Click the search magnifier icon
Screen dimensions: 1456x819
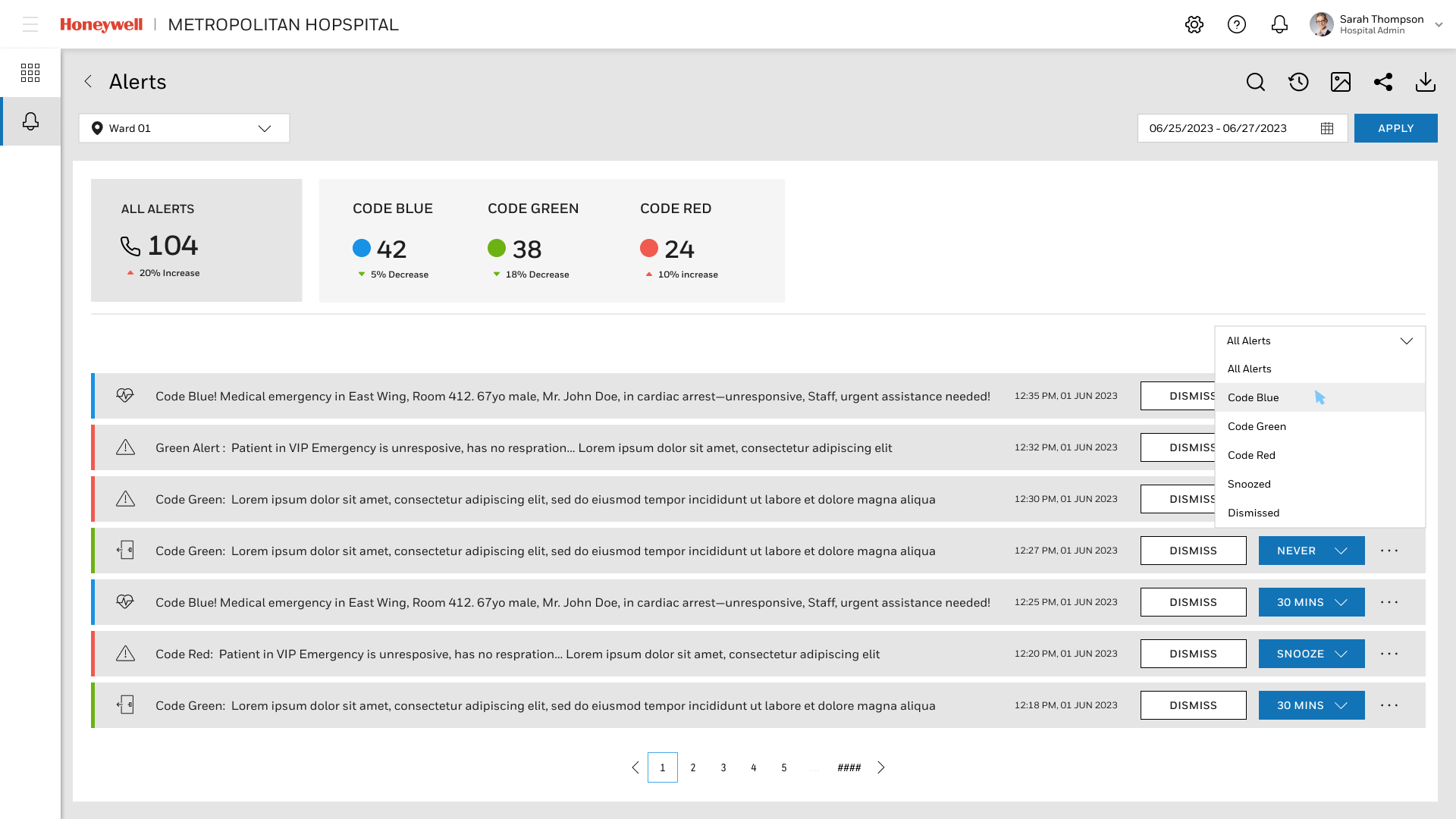click(x=1256, y=82)
